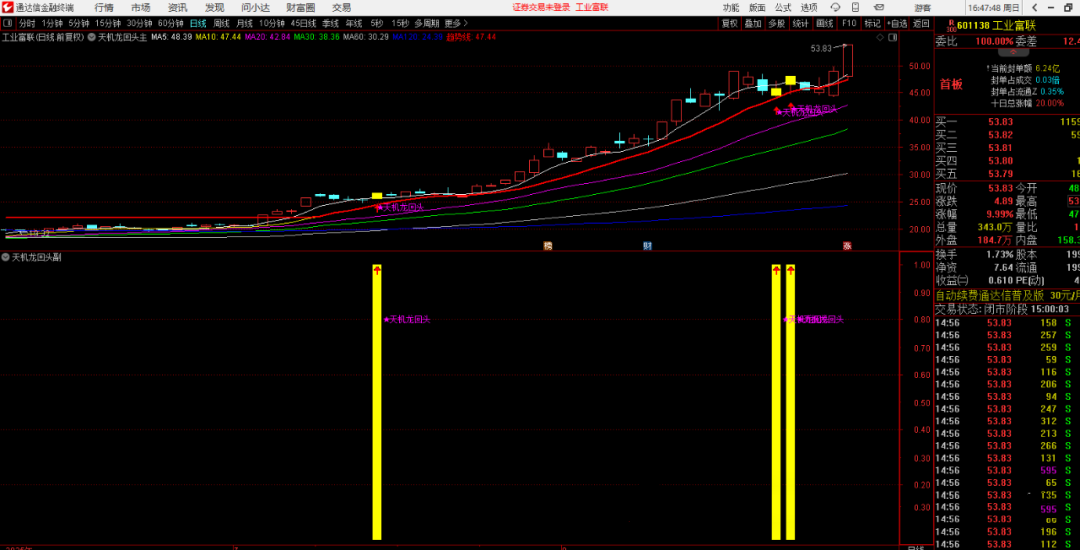Open the 复权 adjustment dropdown
The height and width of the screenshot is (550, 1080).
[730, 23]
